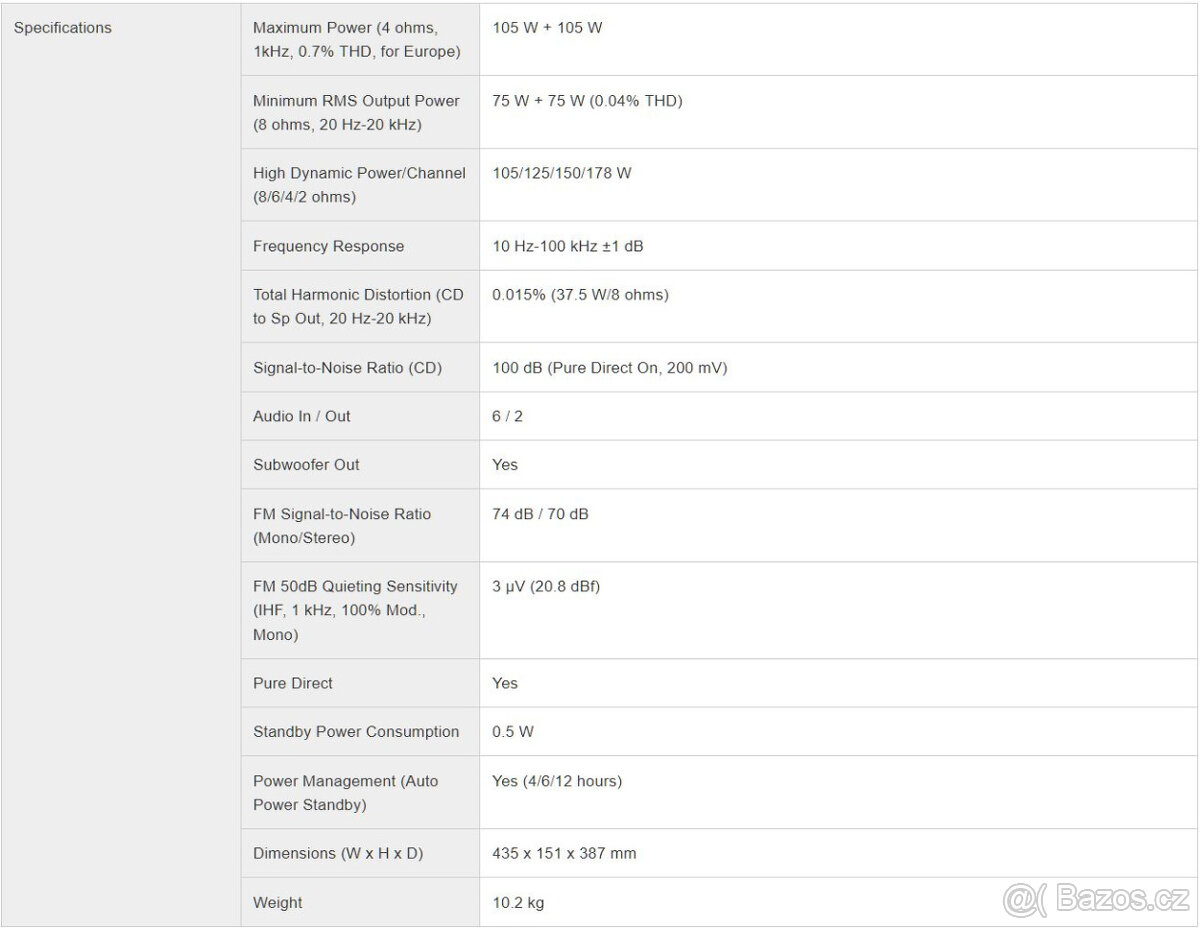Click the Subwoofer Out row label
Screen dimensions: 1200x928
(306, 465)
